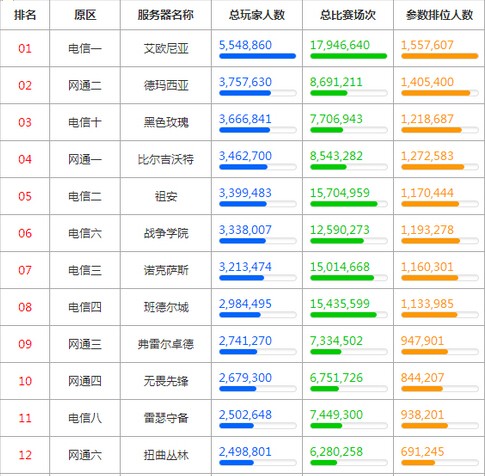485x476 pixels.
Task: Click rank number 05
Action: click(25, 197)
